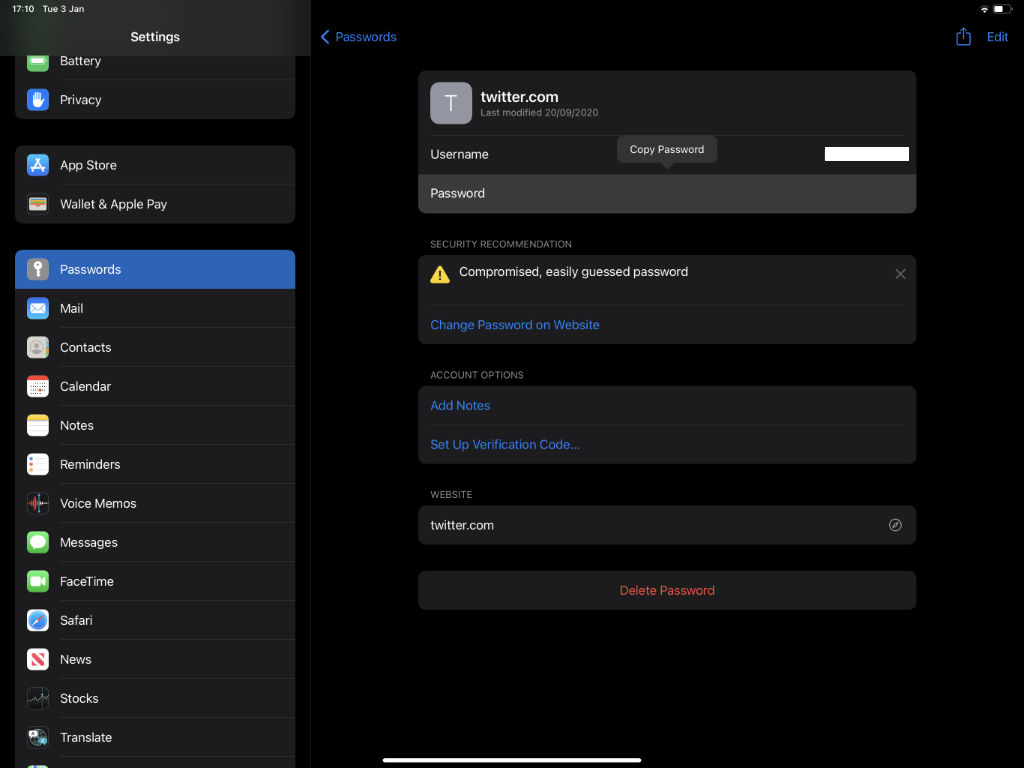Tap the Calendar icon
This screenshot has width=1024, height=768.
click(x=38, y=387)
